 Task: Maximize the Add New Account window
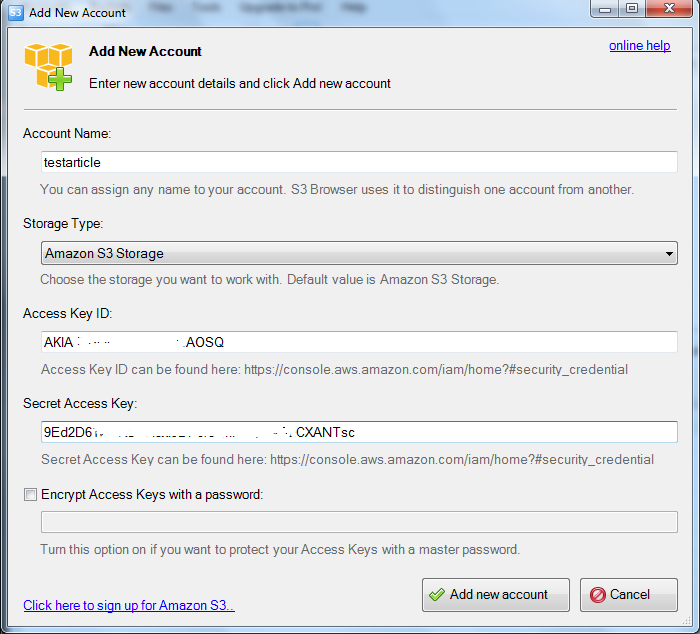tap(632, 9)
